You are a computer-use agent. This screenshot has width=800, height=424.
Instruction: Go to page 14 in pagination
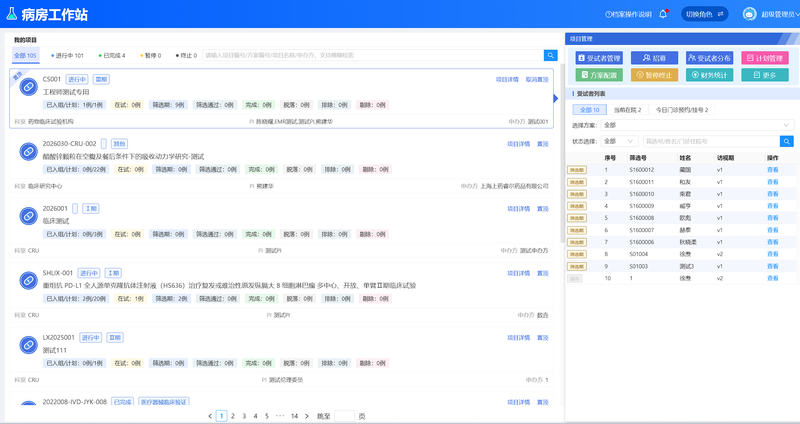click(x=294, y=416)
